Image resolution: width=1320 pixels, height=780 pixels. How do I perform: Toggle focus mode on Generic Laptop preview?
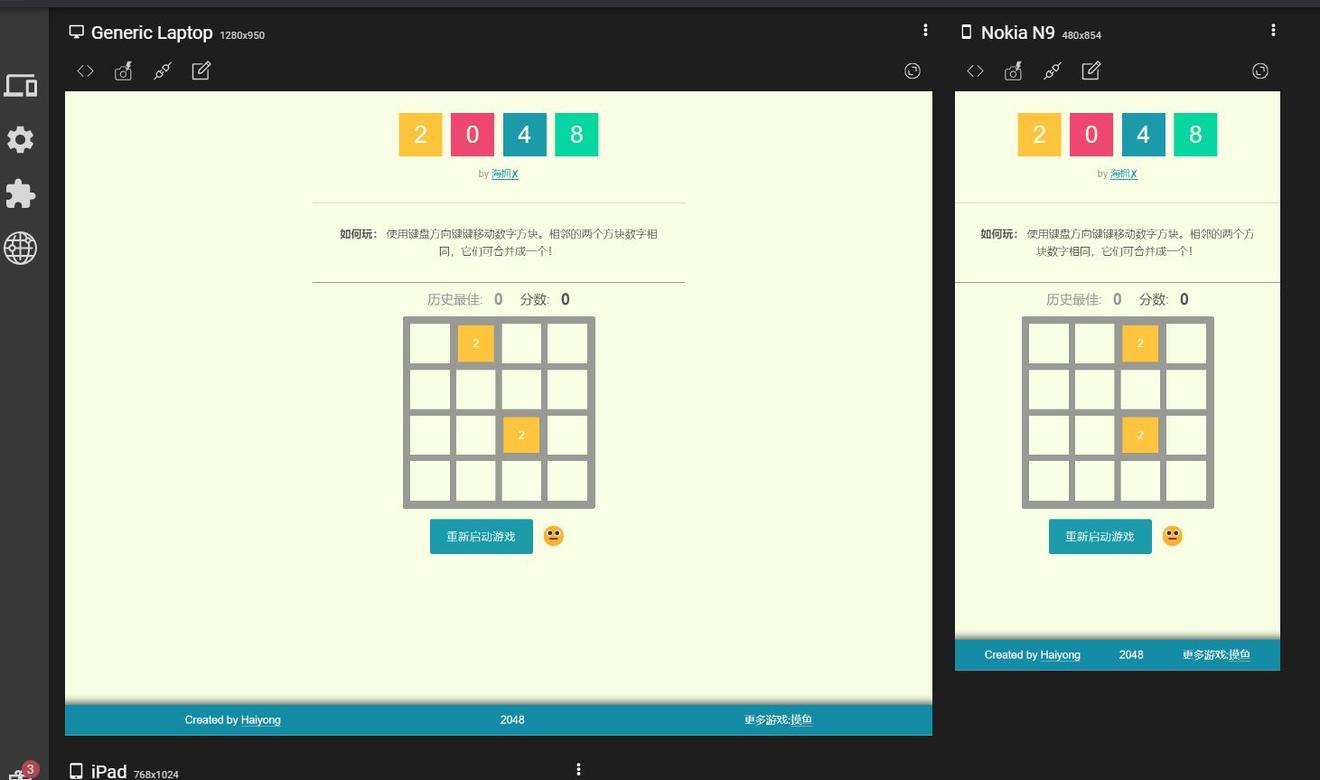912,71
